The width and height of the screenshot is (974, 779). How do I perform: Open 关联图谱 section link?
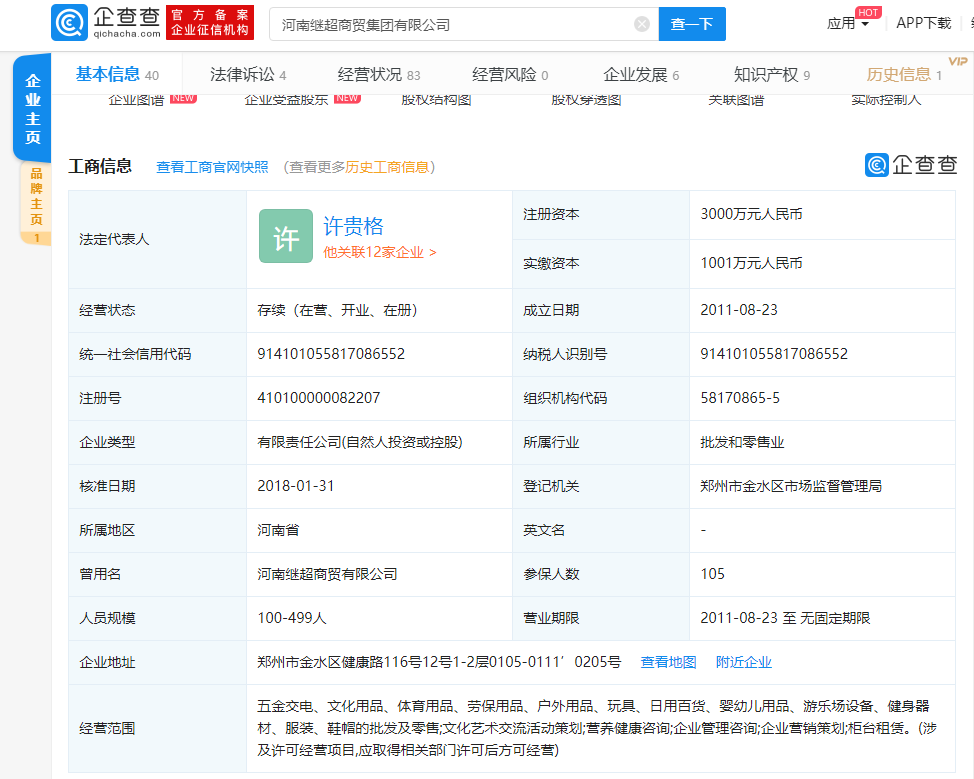click(x=736, y=99)
